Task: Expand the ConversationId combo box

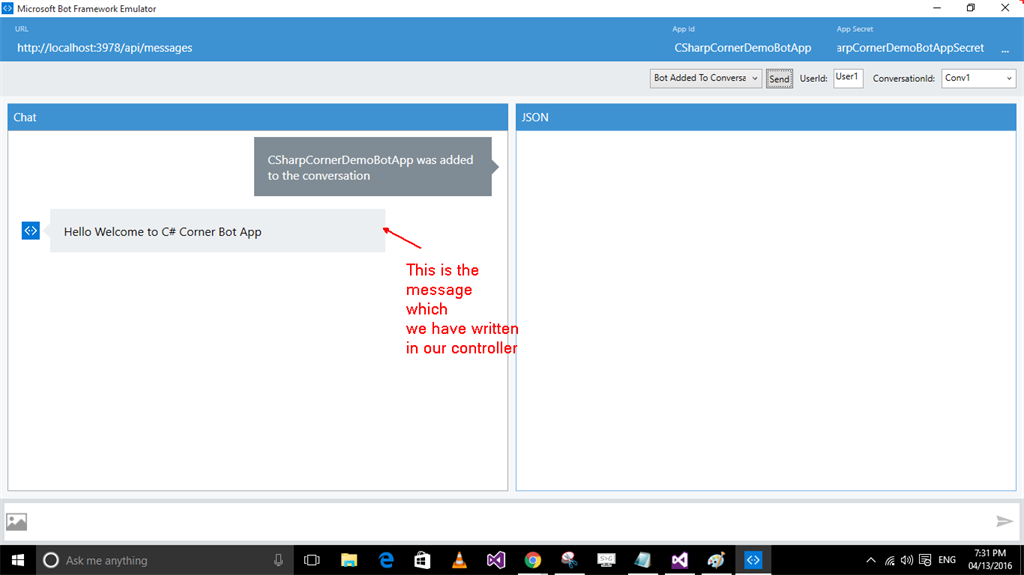Action: click(978, 78)
